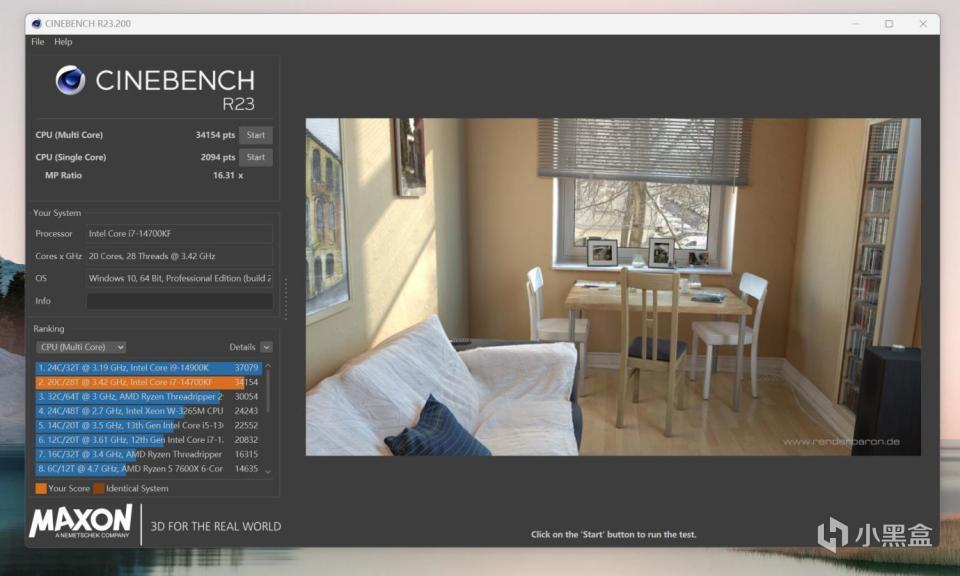Screen dimensions: 960x576
Task: Click the rendered room preview image
Action: click(613, 286)
